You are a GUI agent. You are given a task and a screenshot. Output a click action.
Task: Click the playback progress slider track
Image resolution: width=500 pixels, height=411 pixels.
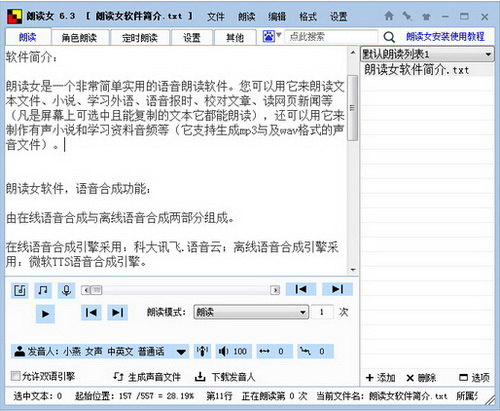pyautogui.click(x=181, y=290)
